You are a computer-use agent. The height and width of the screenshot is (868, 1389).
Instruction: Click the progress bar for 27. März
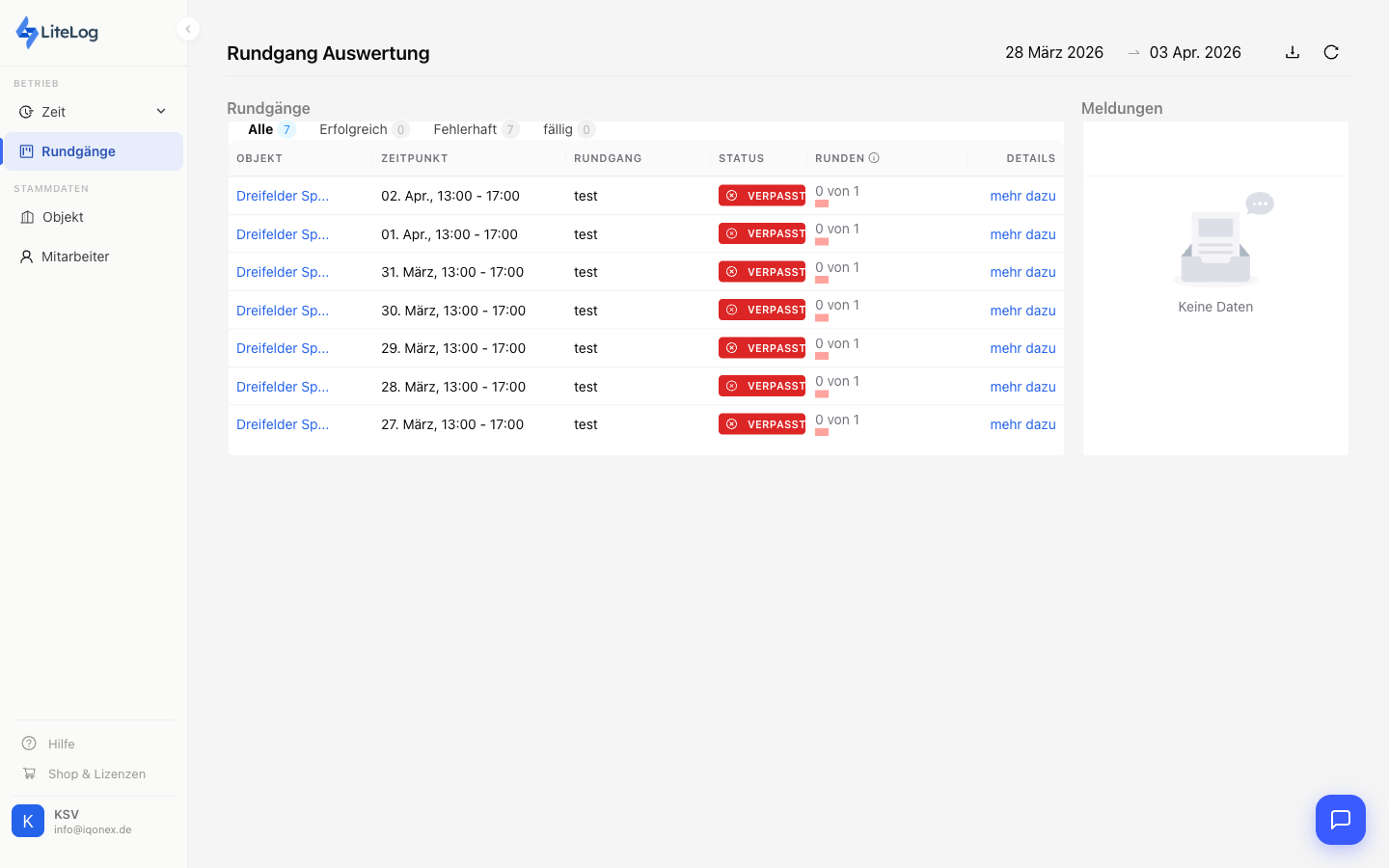[822, 432]
